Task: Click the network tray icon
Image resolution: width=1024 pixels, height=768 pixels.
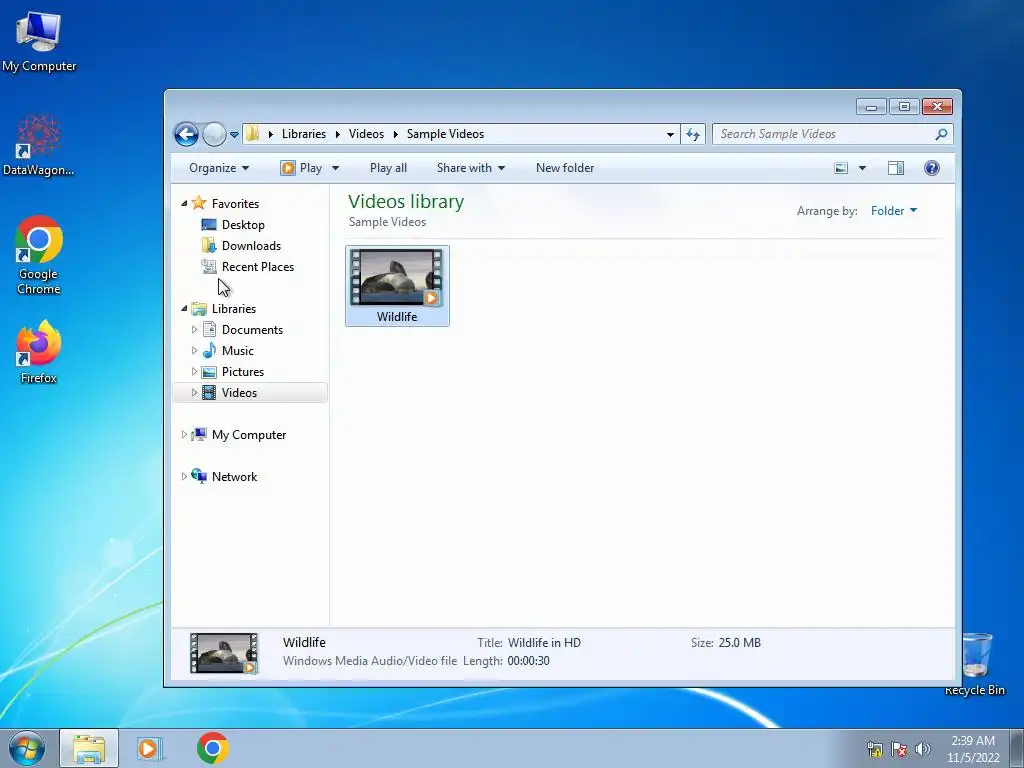Action: [874, 749]
